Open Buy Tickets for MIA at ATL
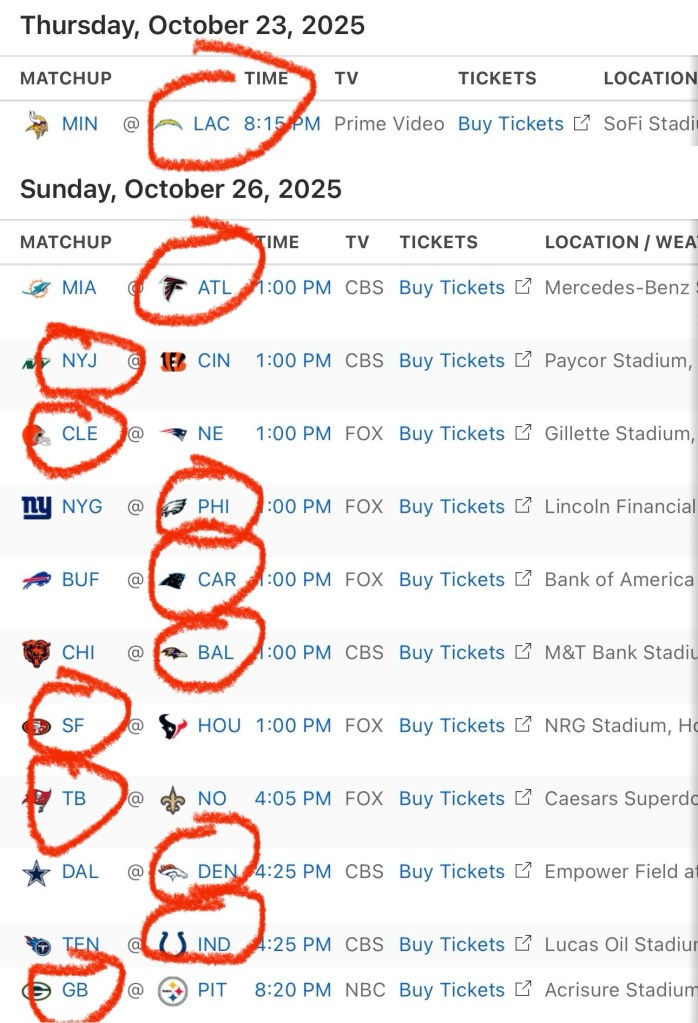Screen dimensions: 698x1023 (452, 288)
